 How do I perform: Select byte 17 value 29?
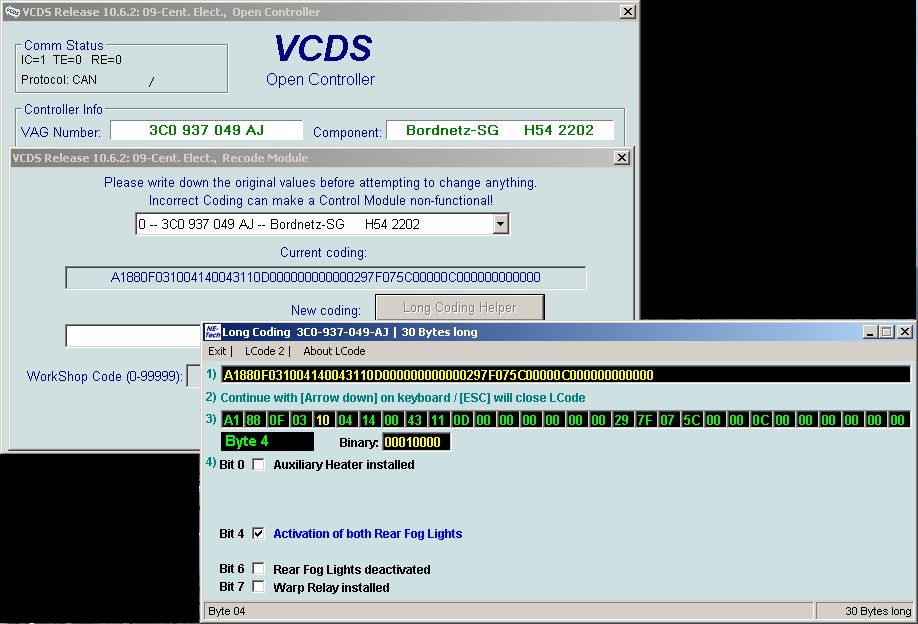(x=622, y=420)
